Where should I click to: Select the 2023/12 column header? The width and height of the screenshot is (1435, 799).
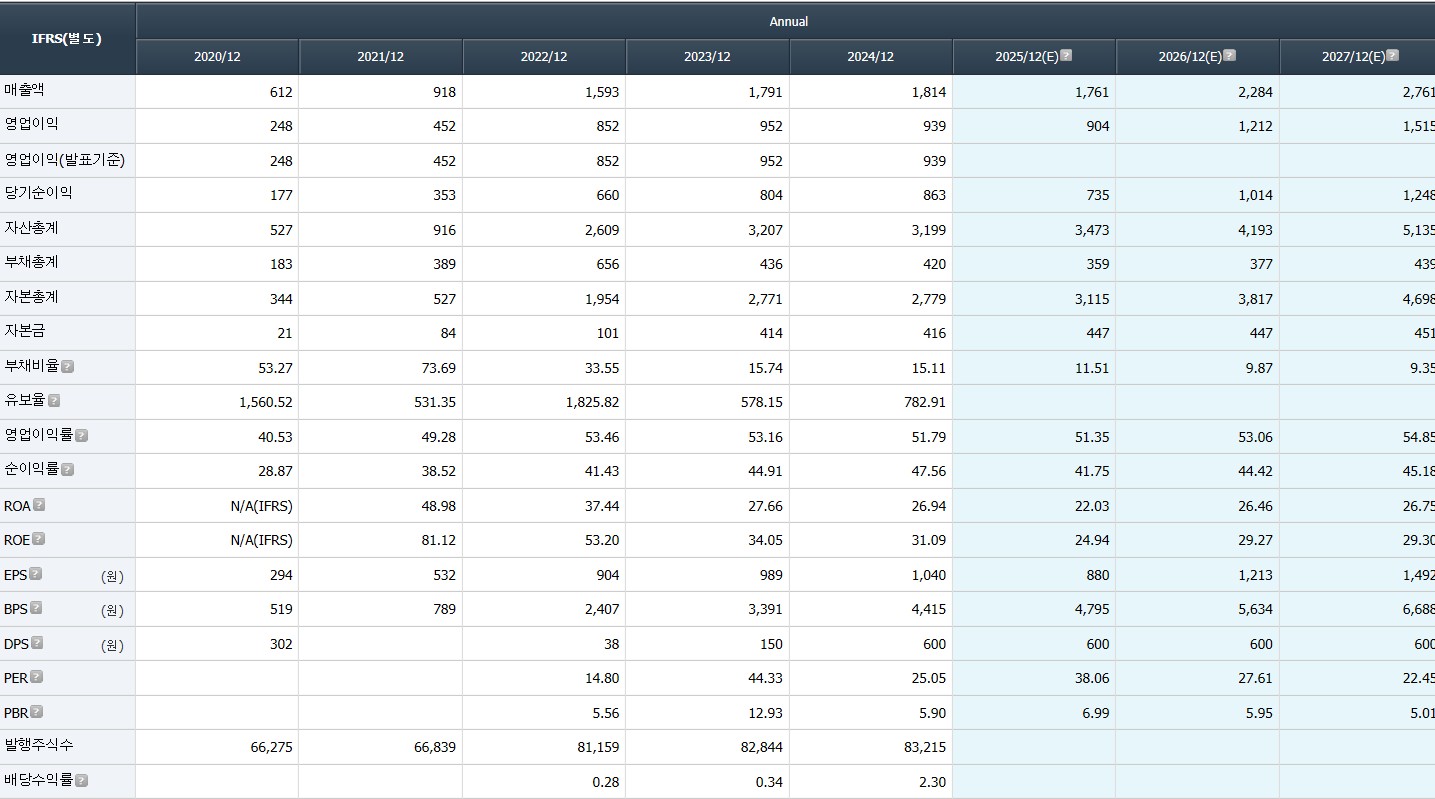(x=707, y=57)
